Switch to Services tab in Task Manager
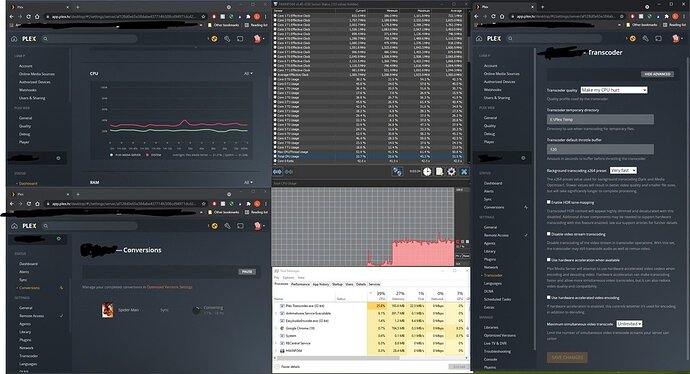690x374 pixels. tap(374, 284)
